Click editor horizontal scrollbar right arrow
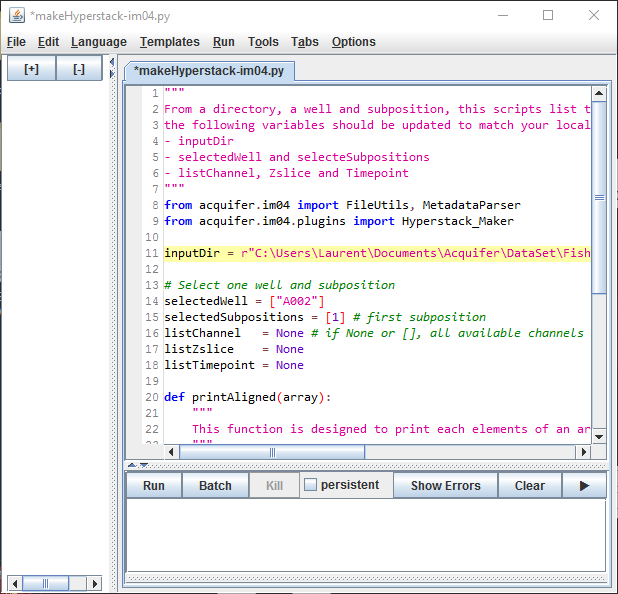 point(584,452)
